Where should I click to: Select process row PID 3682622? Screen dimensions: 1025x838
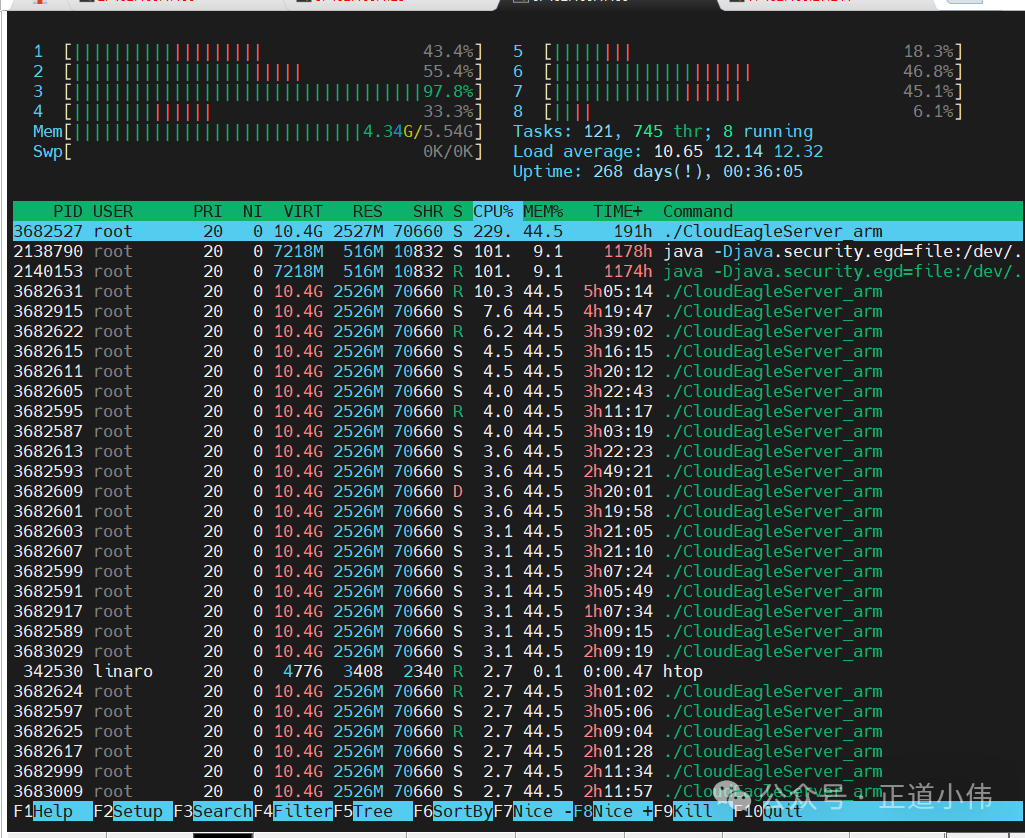518,331
